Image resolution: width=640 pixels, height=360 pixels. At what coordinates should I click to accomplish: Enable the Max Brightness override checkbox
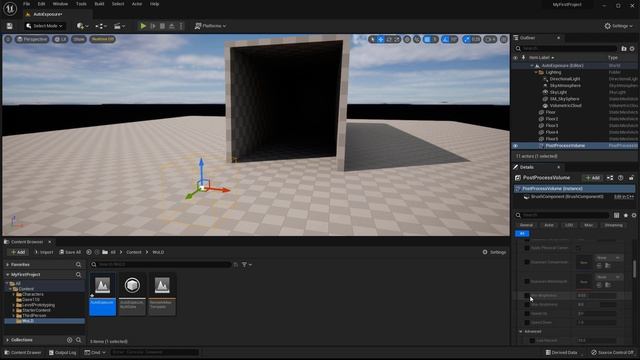click(x=527, y=304)
